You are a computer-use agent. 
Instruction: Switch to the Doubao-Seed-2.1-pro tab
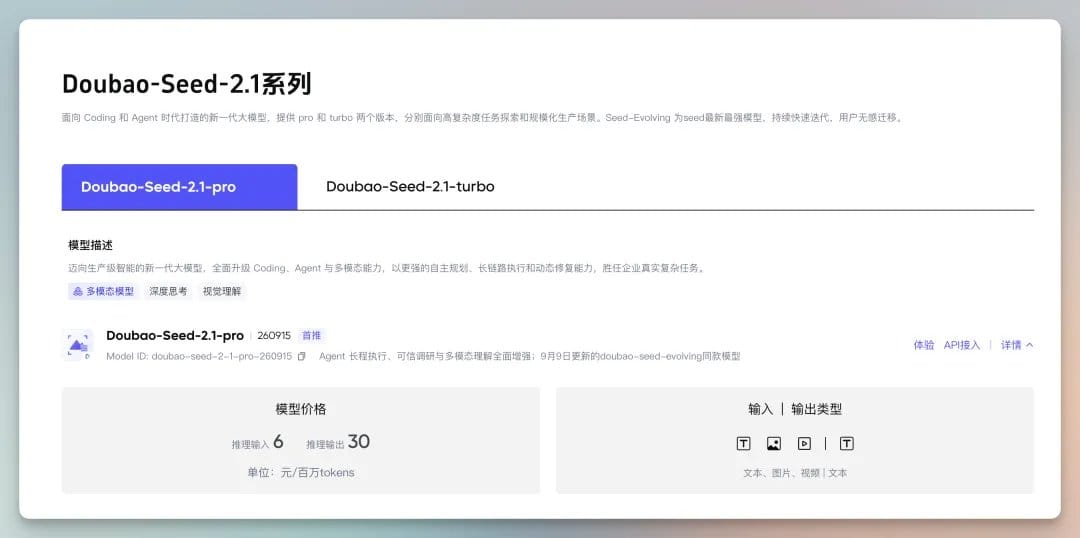pos(179,187)
